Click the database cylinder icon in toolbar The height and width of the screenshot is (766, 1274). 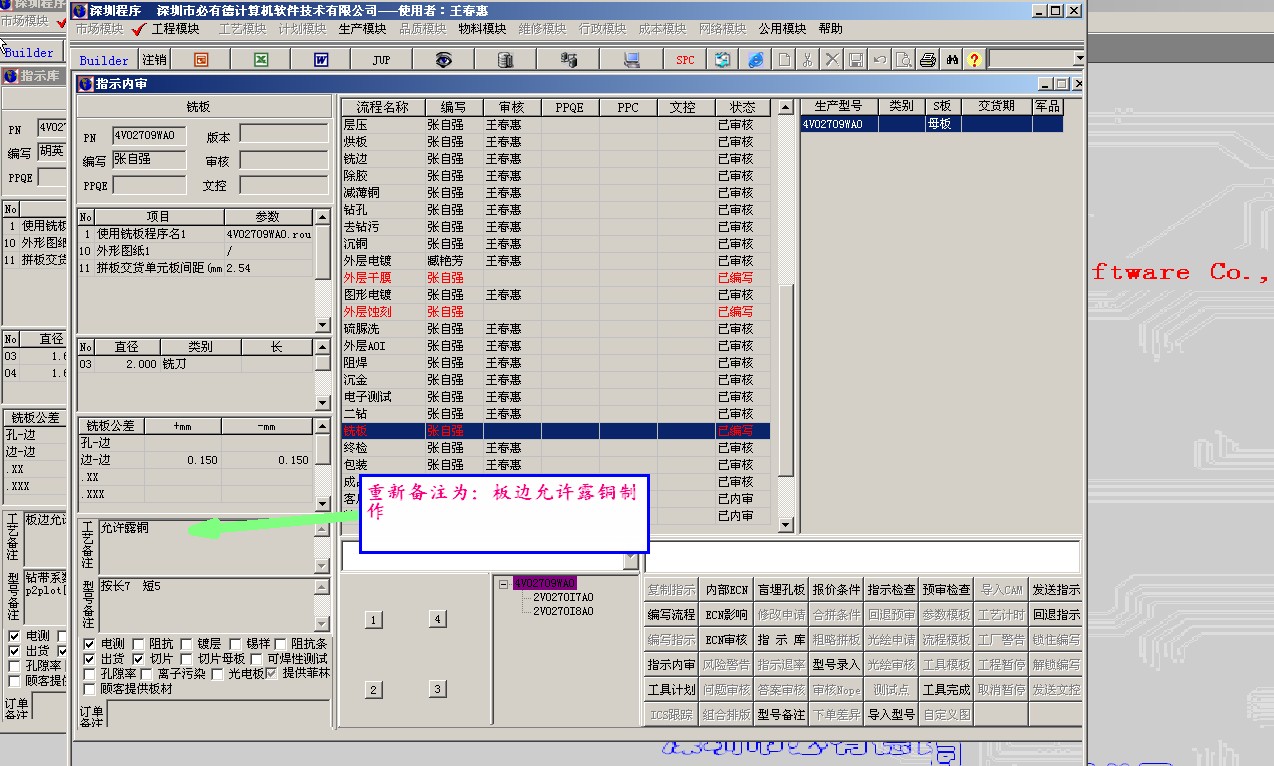[505, 60]
